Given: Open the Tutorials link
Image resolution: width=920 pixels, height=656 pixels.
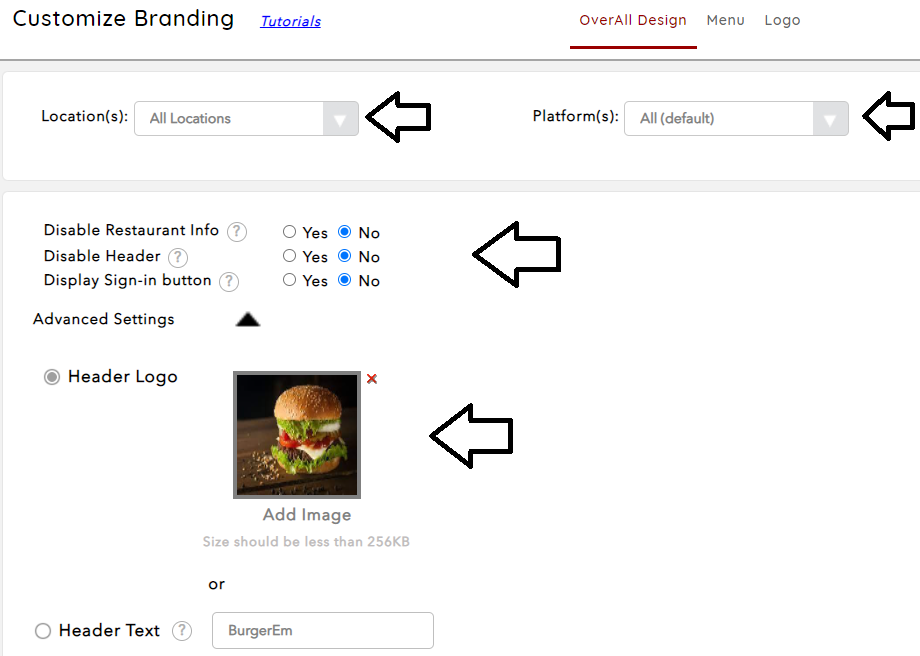Looking at the screenshot, I should [x=290, y=22].
